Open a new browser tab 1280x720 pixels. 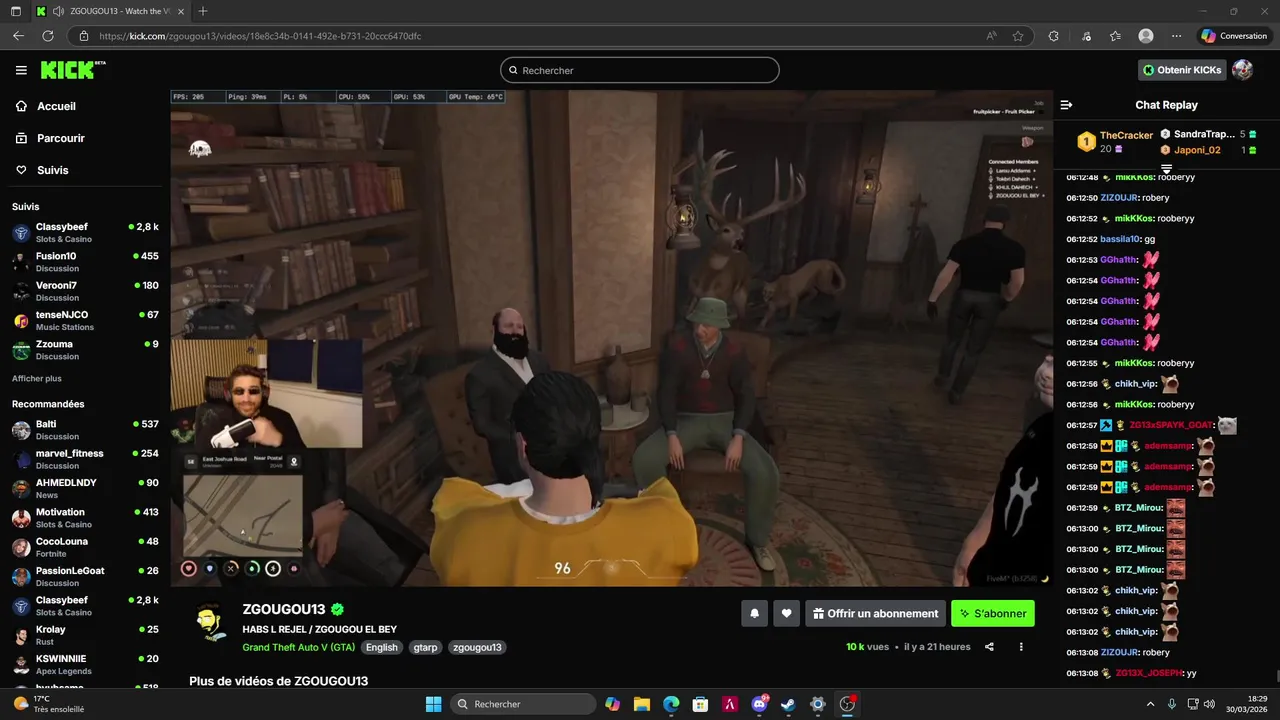point(203,11)
